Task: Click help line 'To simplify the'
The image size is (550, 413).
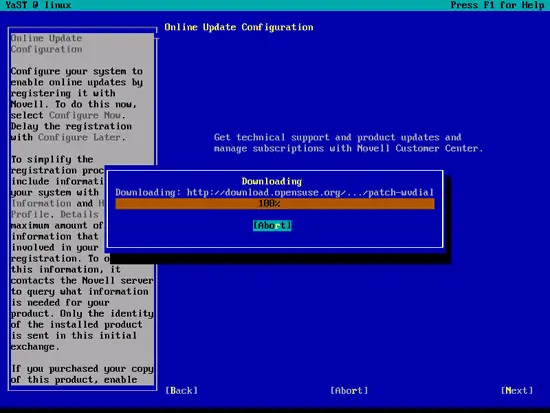Action: click(x=52, y=159)
